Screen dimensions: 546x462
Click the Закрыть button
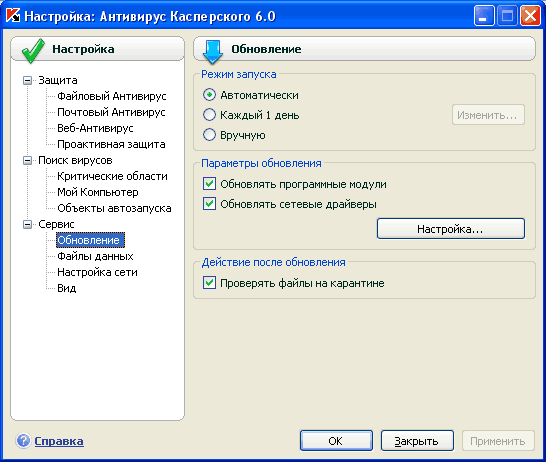[417, 441]
